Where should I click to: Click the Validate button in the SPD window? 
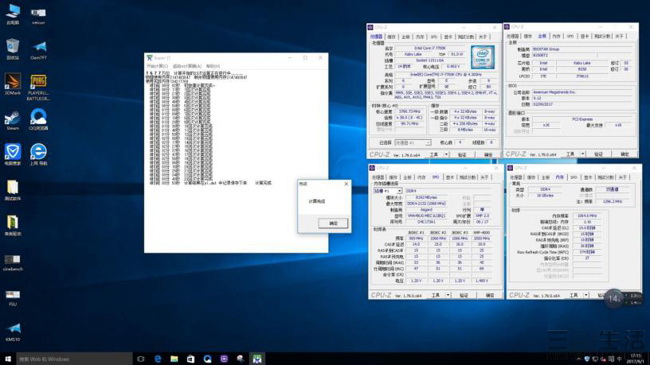click(x=464, y=295)
